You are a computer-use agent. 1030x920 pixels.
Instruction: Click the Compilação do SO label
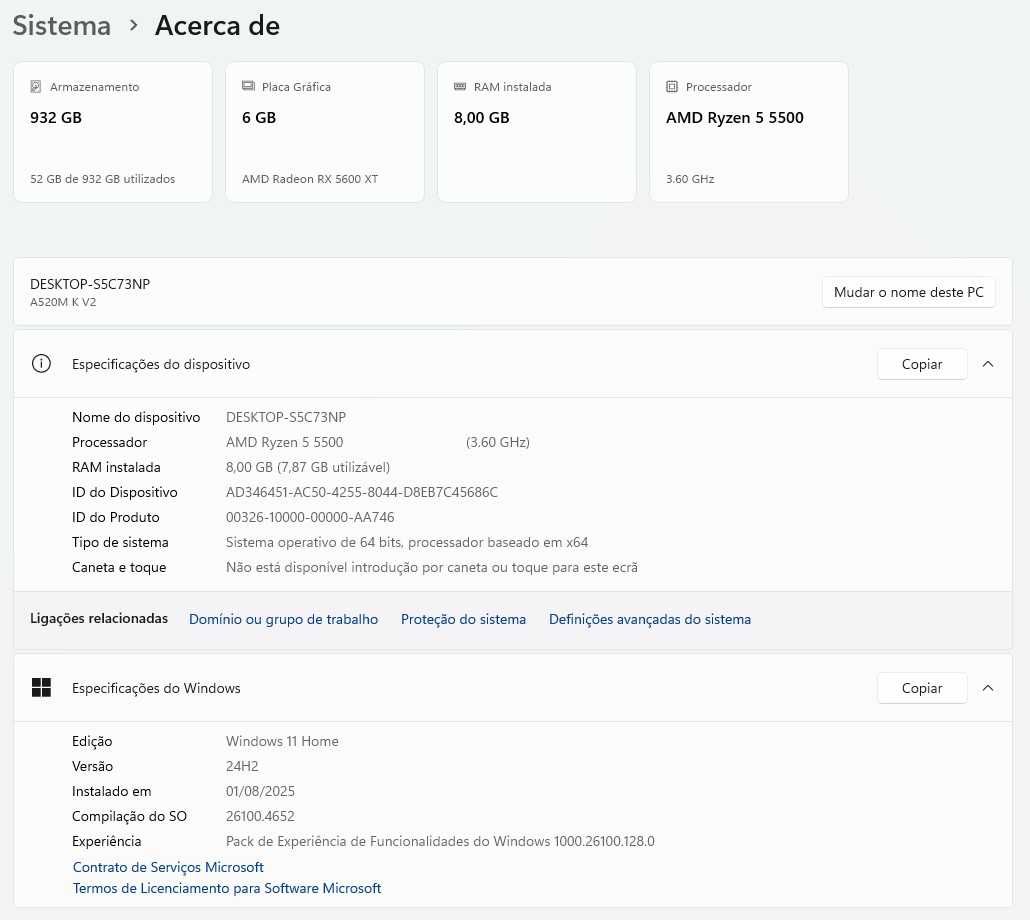coord(129,816)
